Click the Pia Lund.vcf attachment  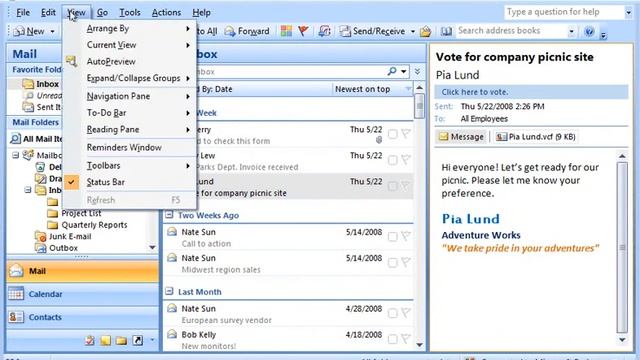tap(536, 137)
